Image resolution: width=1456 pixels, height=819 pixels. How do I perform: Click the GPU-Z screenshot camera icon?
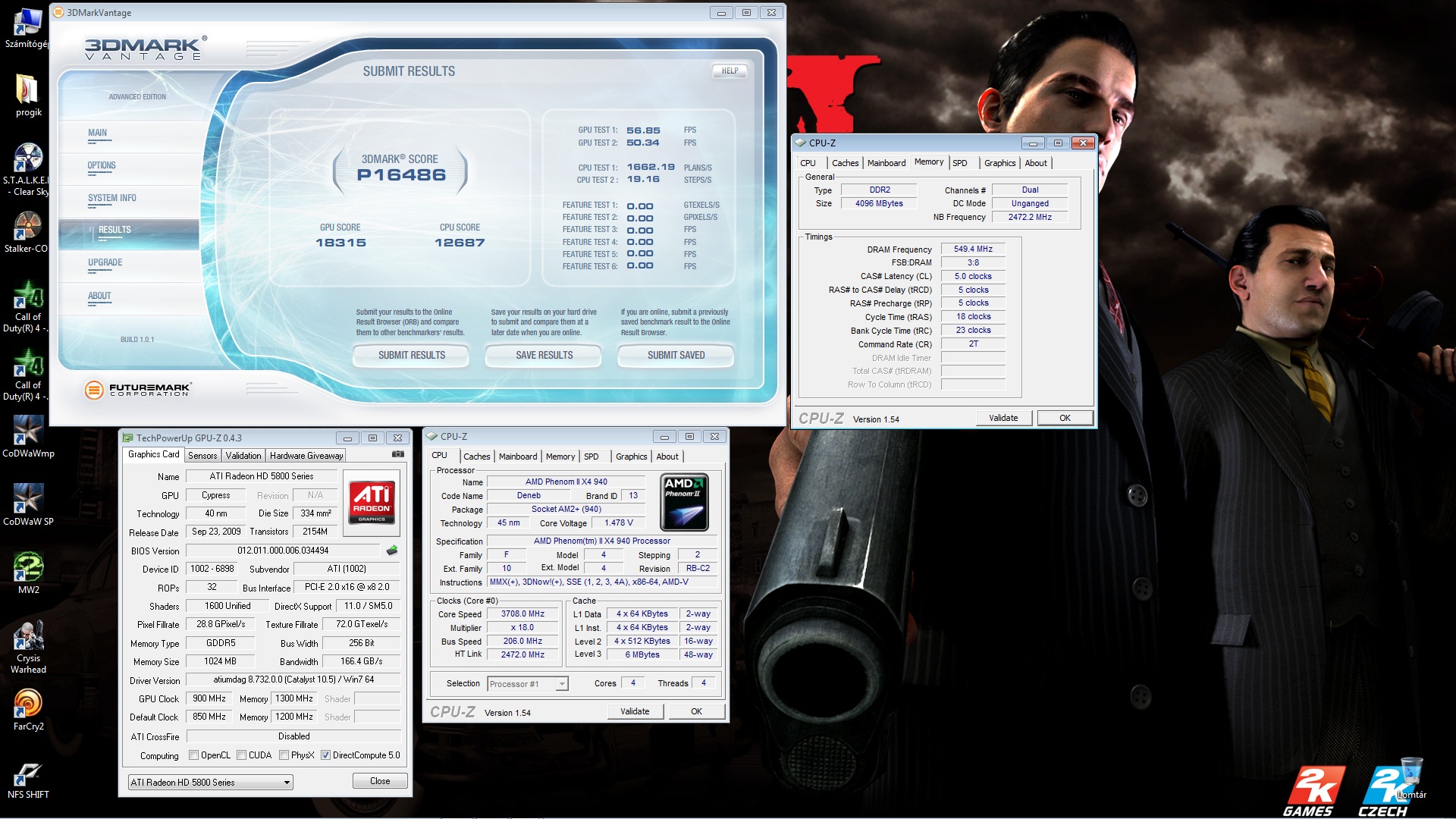[397, 454]
